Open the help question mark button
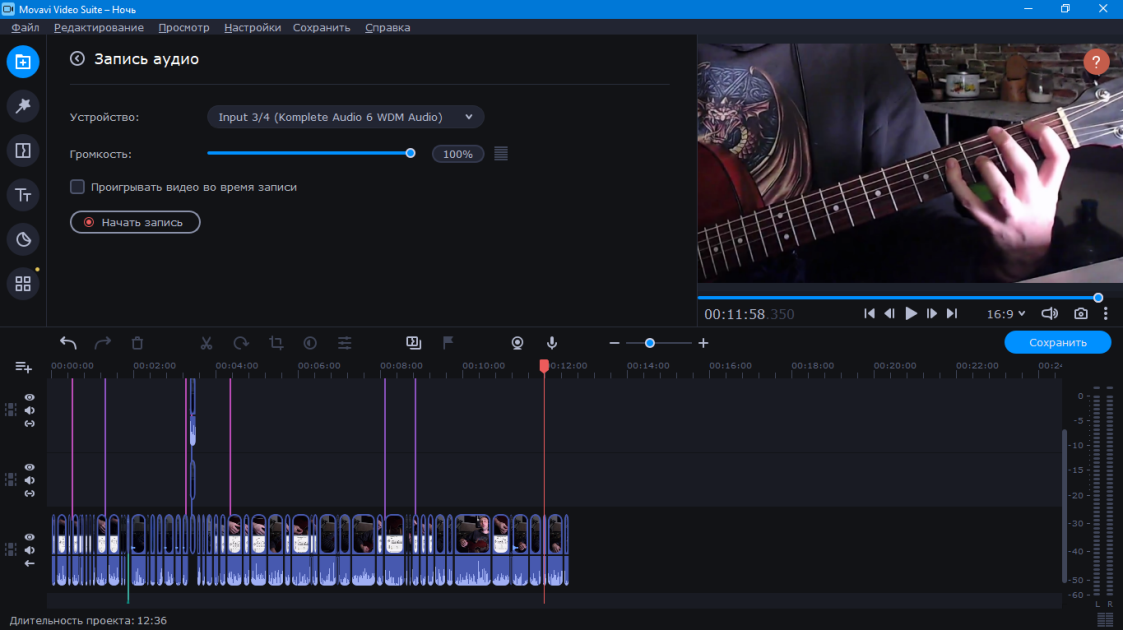 coord(1096,62)
